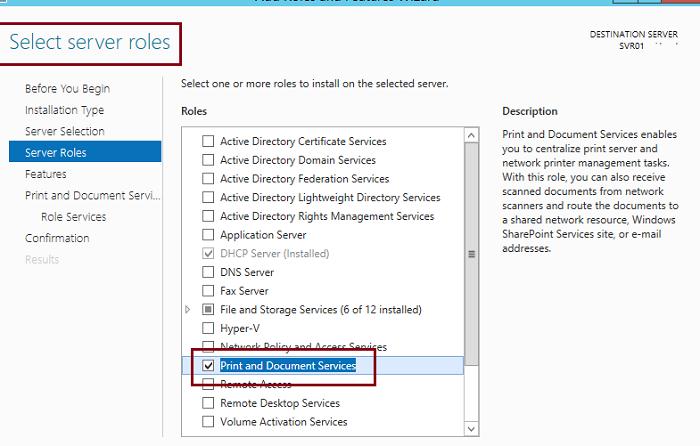Enable the Active Directory Domain Services role
The width and height of the screenshot is (700, 446).
(208, 160)
